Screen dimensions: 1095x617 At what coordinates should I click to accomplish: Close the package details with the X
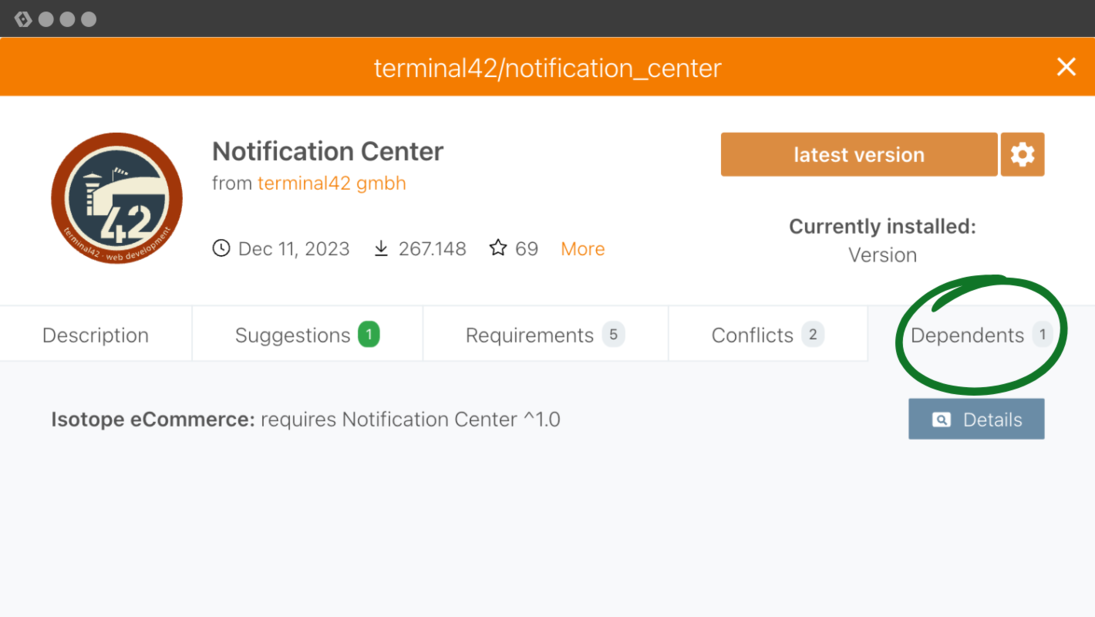pyautogui.click(x=1066, y=67)
